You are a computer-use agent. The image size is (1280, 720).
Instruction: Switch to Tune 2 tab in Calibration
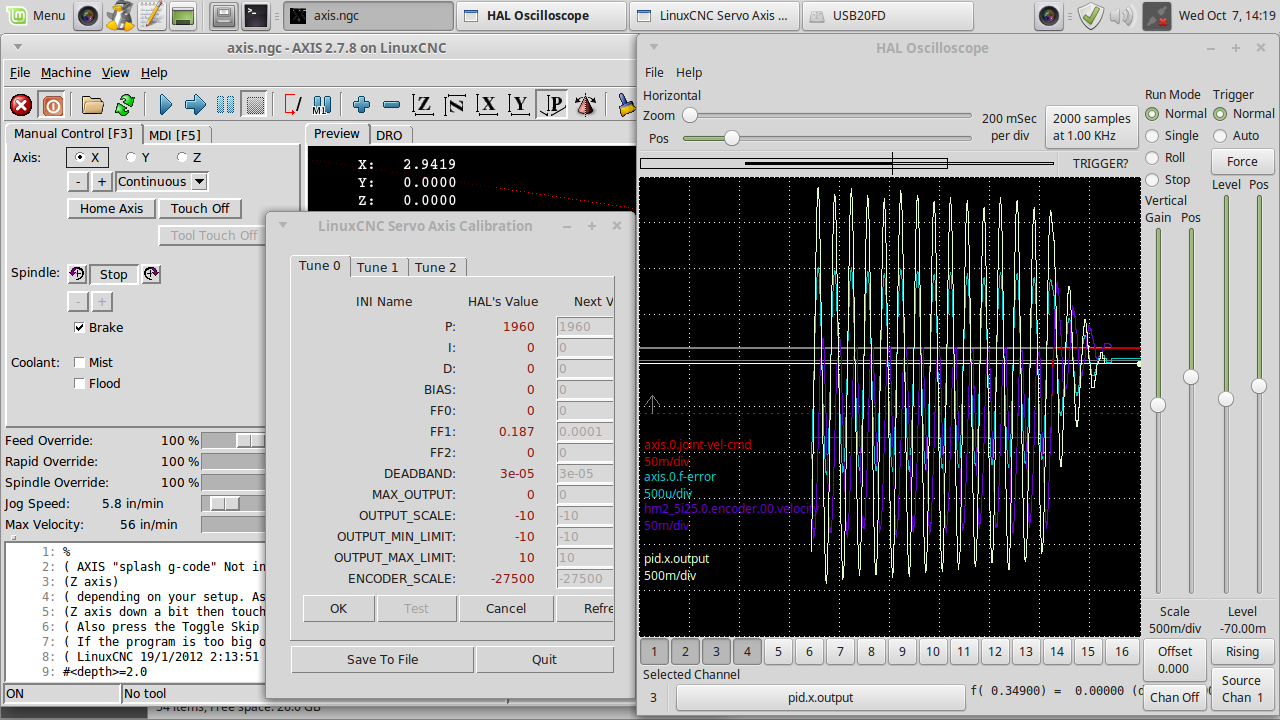[436, 267]
